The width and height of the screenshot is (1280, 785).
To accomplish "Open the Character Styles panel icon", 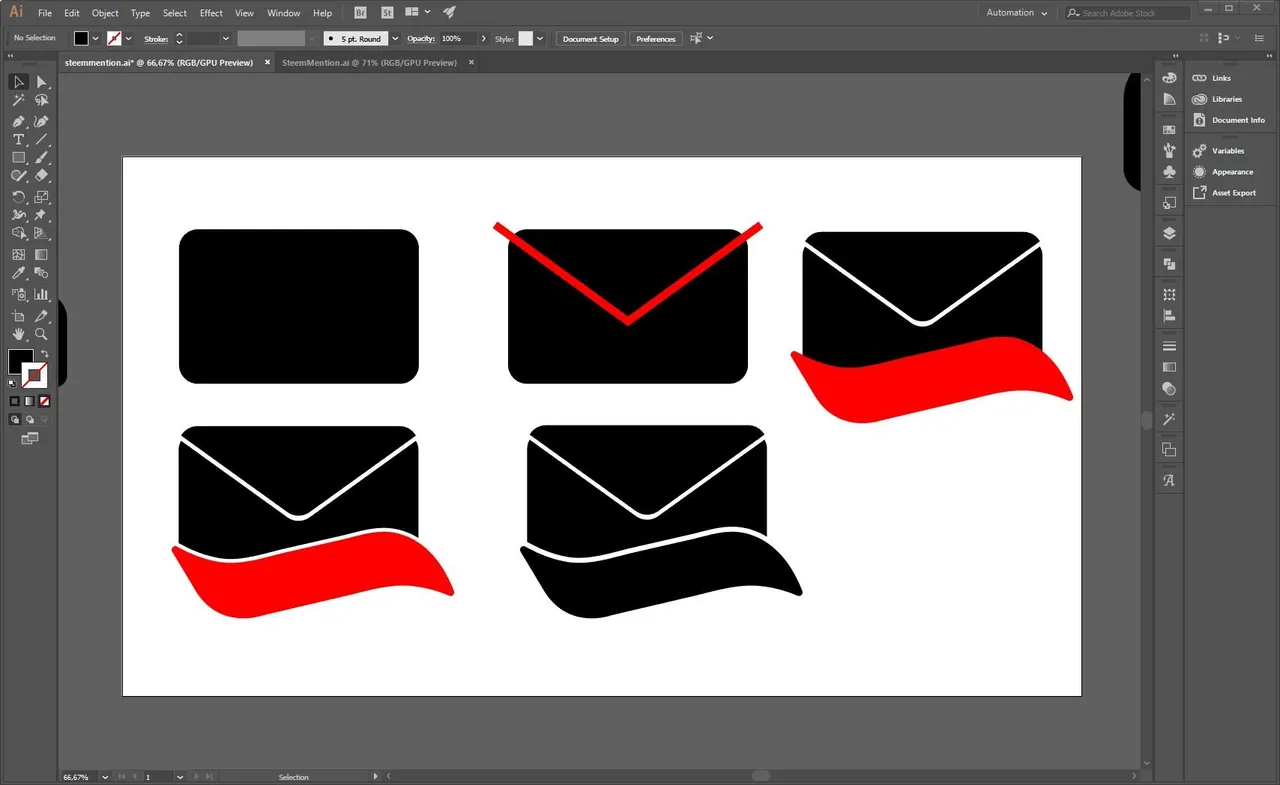I will click(x=1169, y=480).
